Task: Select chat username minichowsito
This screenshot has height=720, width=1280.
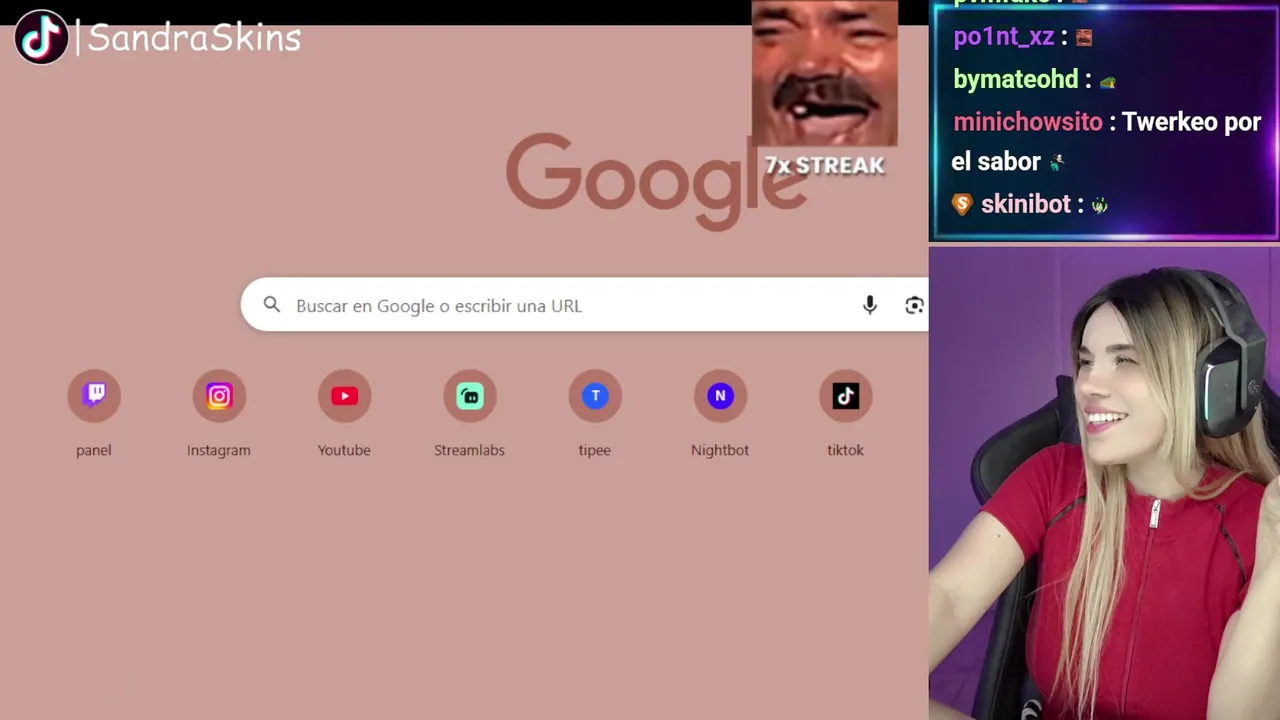Action: point(1028,122)
